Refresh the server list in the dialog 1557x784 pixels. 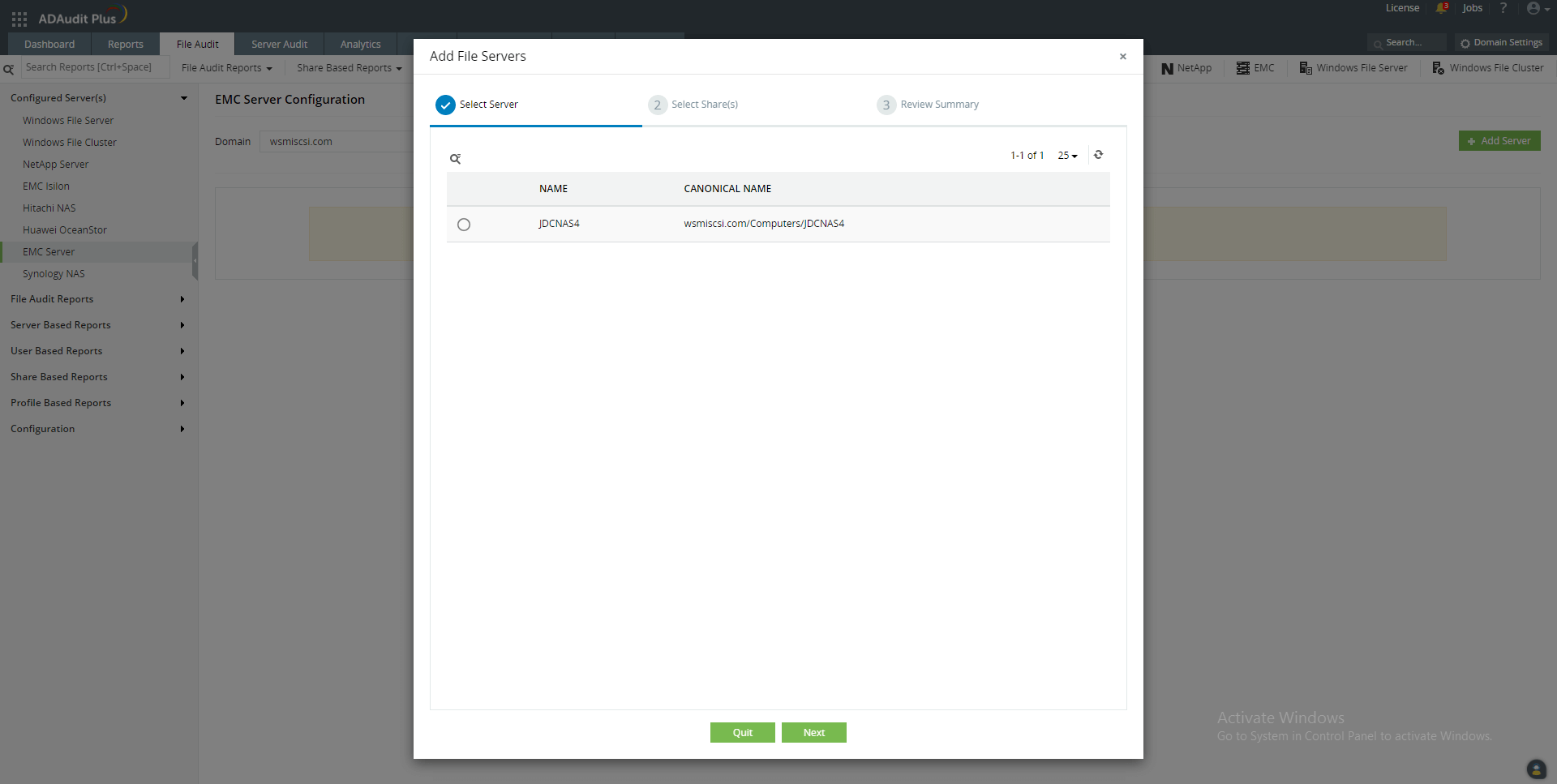pos(1099,155)
